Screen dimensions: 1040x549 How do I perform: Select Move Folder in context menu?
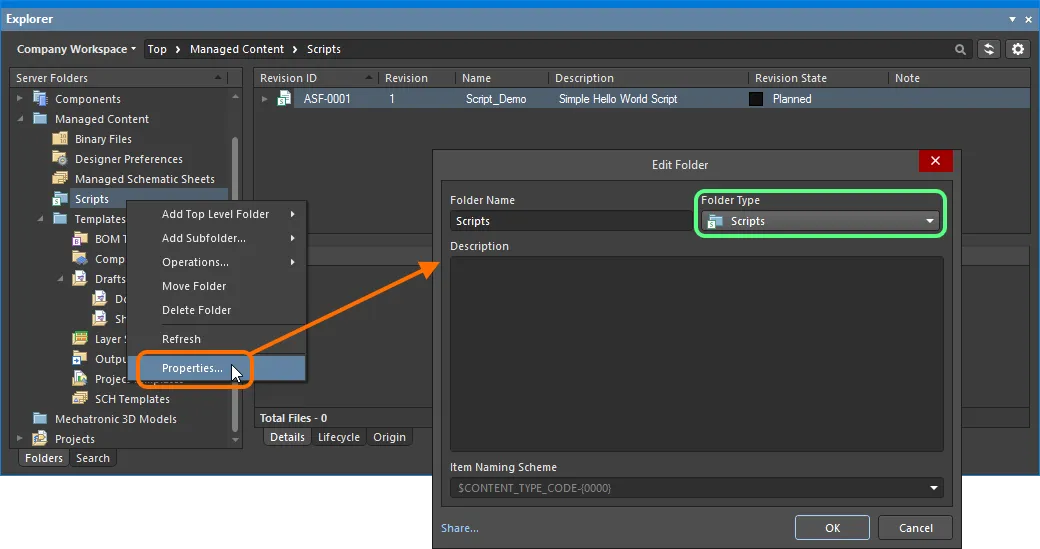[216, 286]
